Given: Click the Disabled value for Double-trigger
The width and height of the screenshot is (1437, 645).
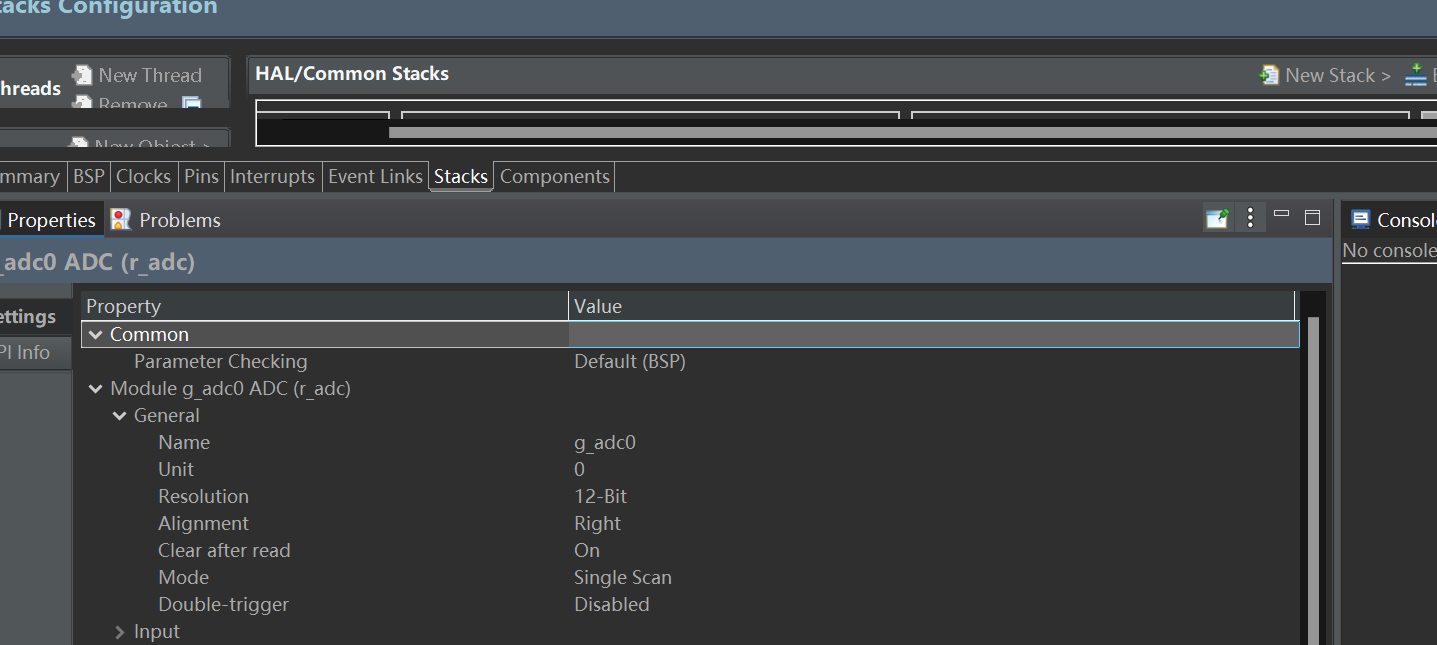Looking at the screenshot, I should [612, 605].
